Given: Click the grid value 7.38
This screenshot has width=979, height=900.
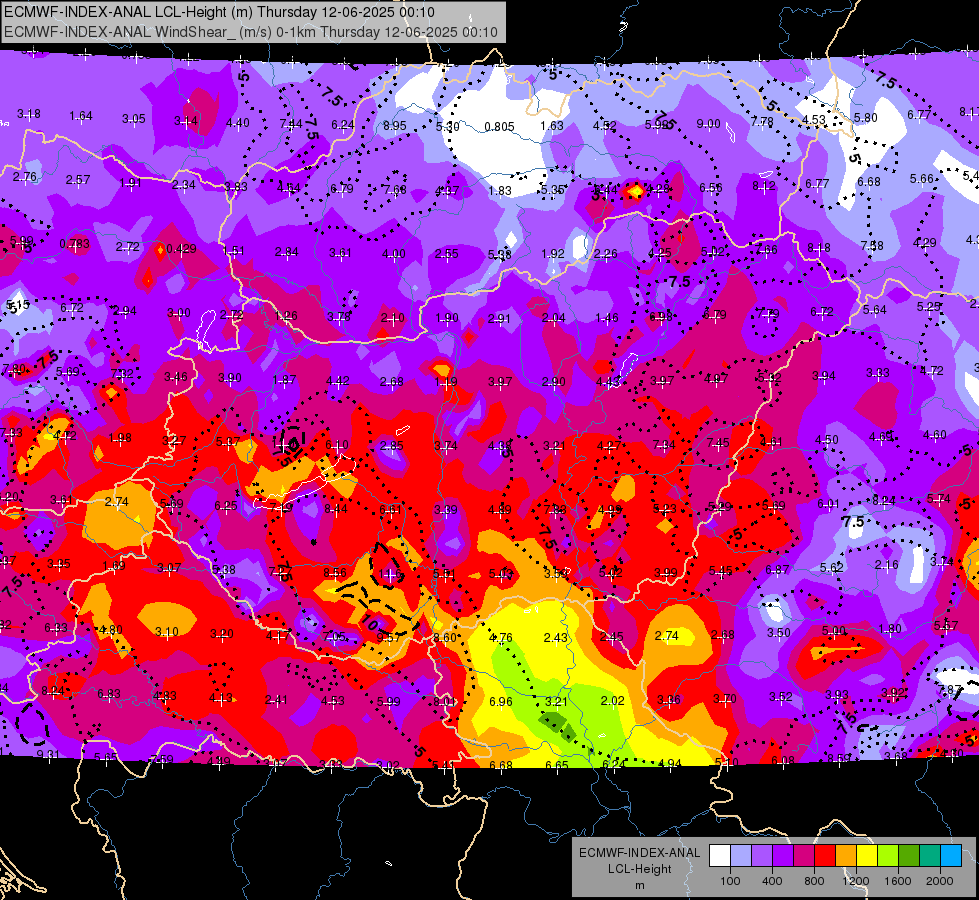Looking at the screenshot, I should coord(872,245).
